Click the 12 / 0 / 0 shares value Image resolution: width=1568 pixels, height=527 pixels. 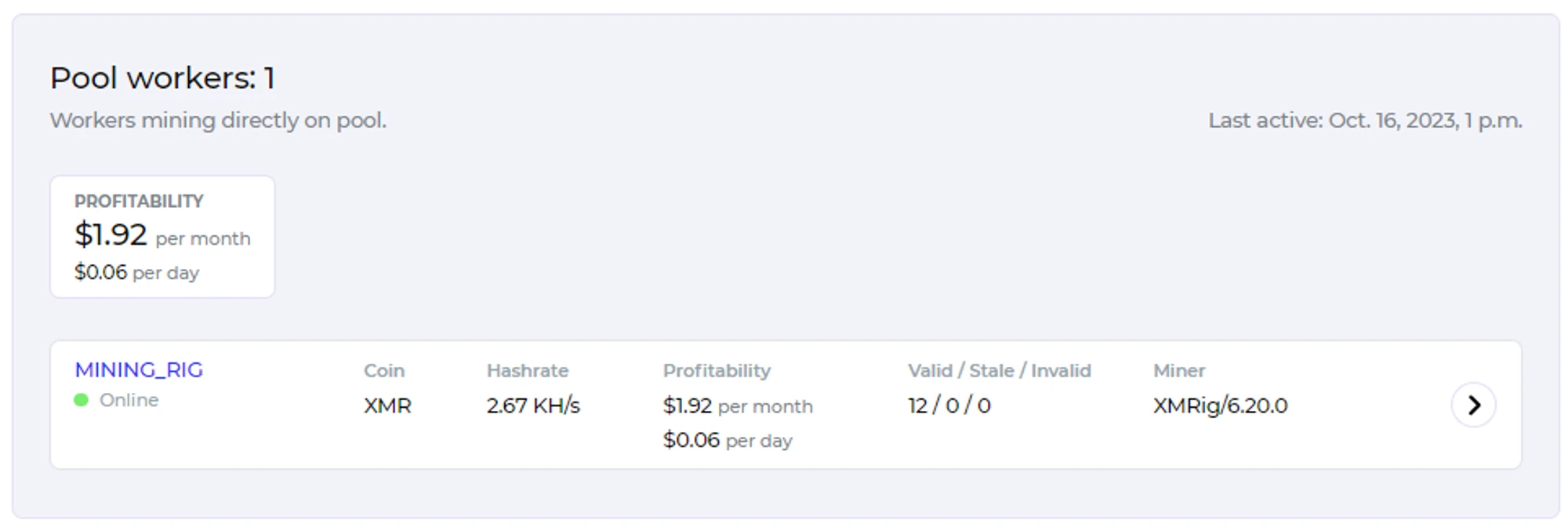[x=949, y=405]
